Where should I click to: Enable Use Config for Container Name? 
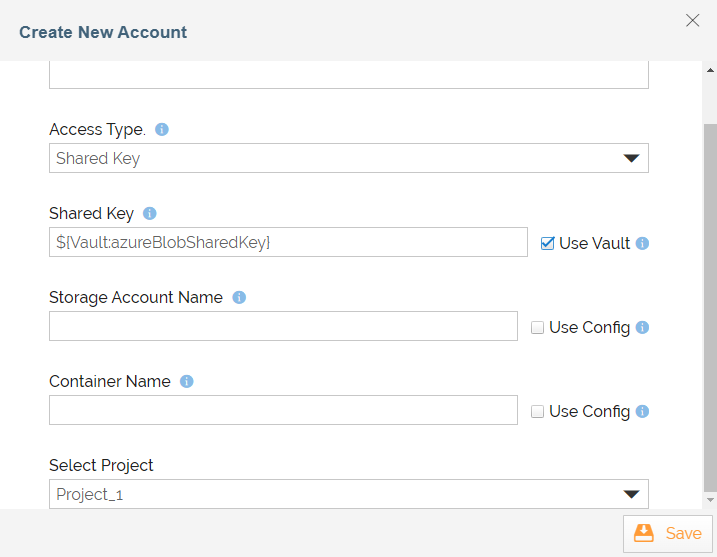pyautogui.click(x=537, y=412)
